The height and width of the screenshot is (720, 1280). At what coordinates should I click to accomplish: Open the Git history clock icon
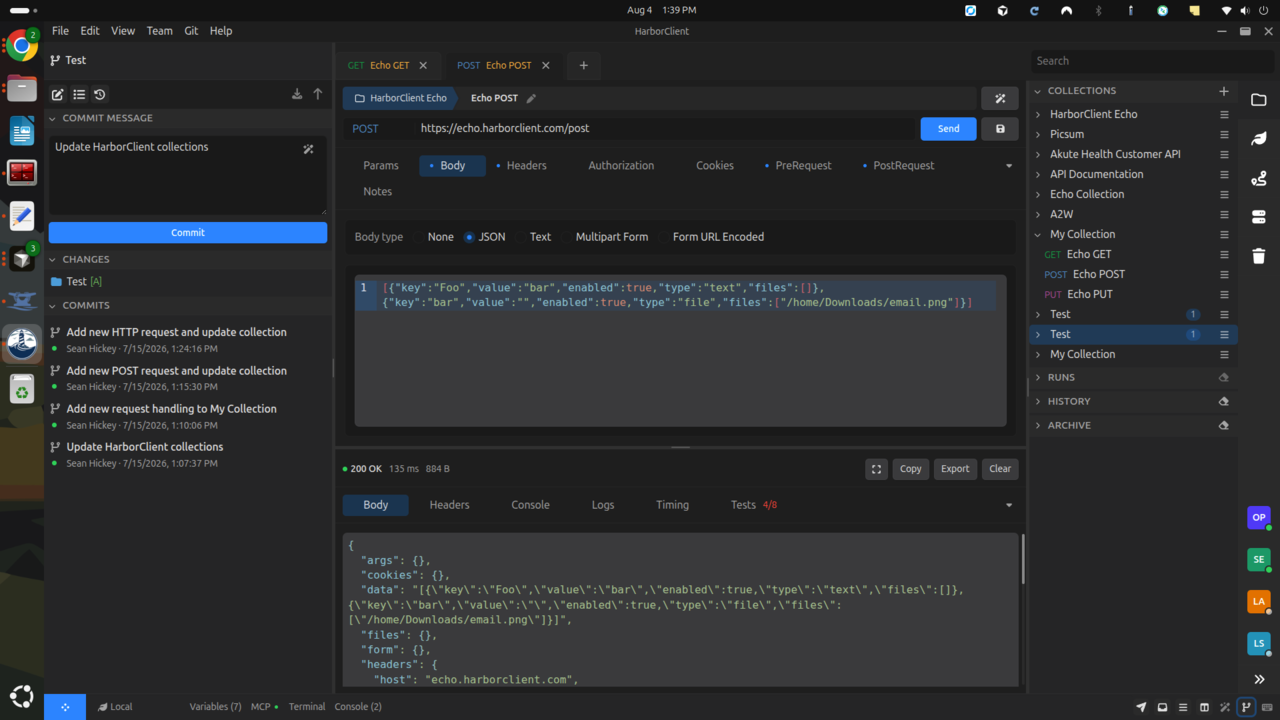tap(100, 95)
